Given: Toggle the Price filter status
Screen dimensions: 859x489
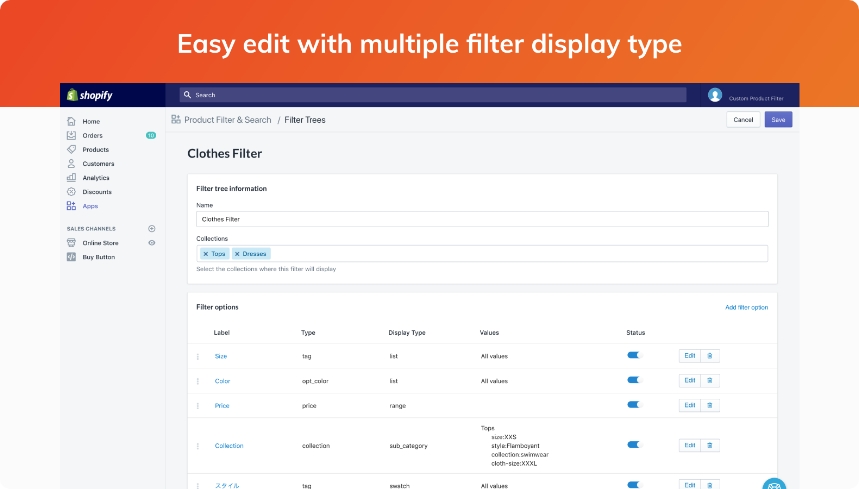Looking at the screenshot, I should [x=633, y=405].
